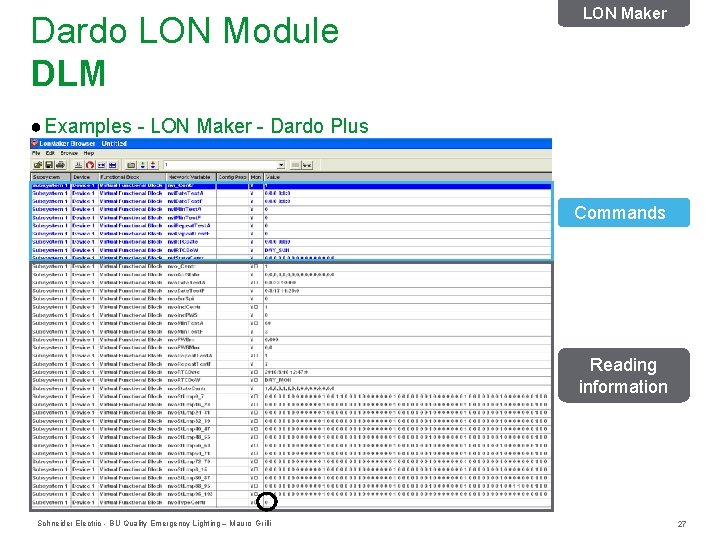This screenshot has width=720, height=540.
Task: Select the nviRTCDoW network variable cell
Action: click(191, 250)
